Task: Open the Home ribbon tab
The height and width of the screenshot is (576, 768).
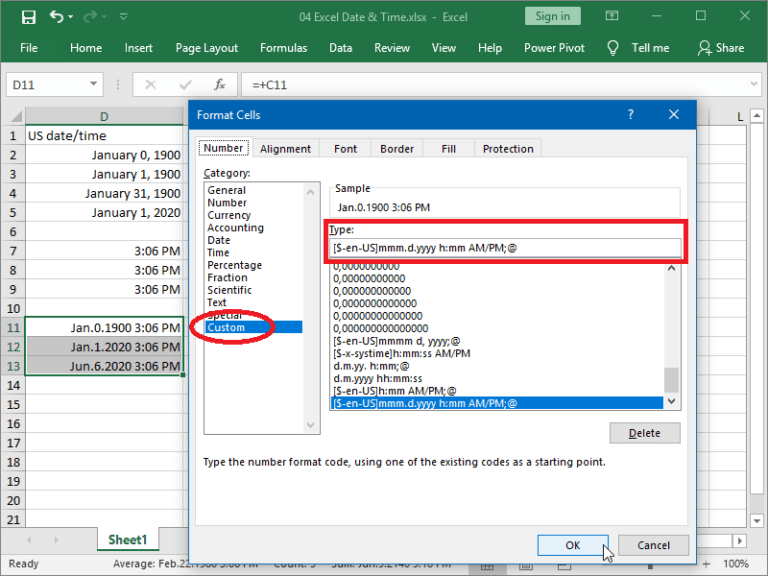Action: coord(86,48)
